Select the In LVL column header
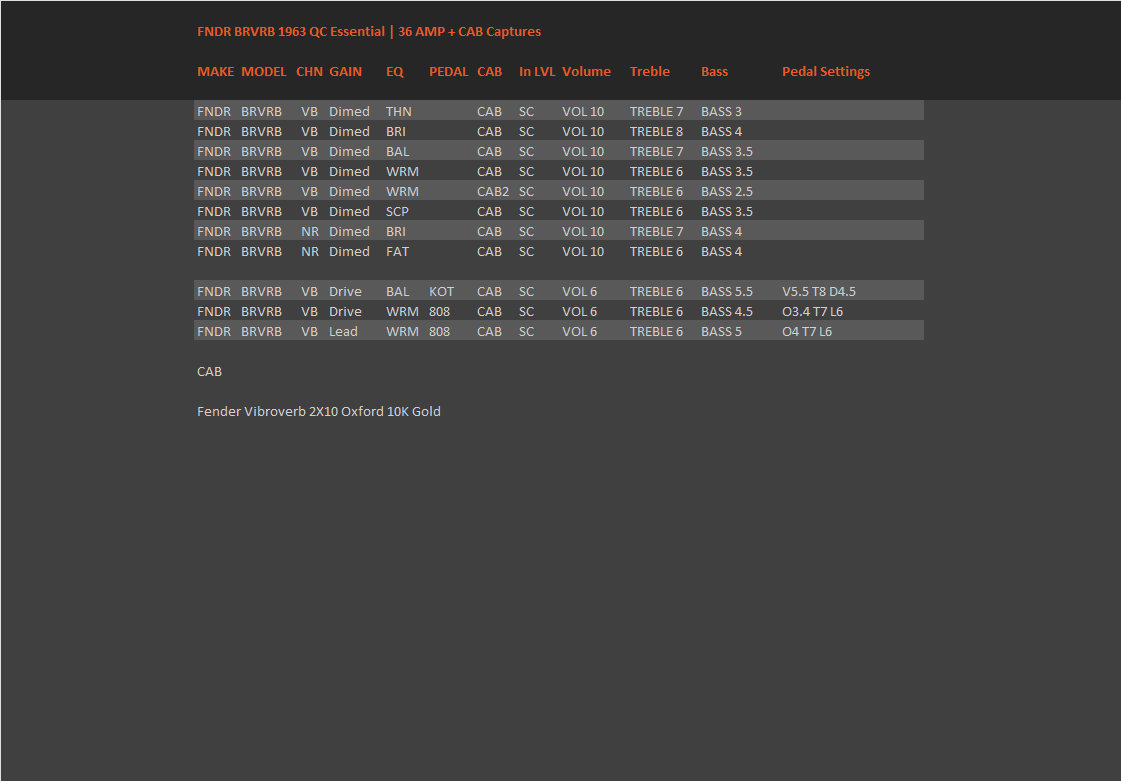Screen dimensions: 1121x781 (537, 72)
